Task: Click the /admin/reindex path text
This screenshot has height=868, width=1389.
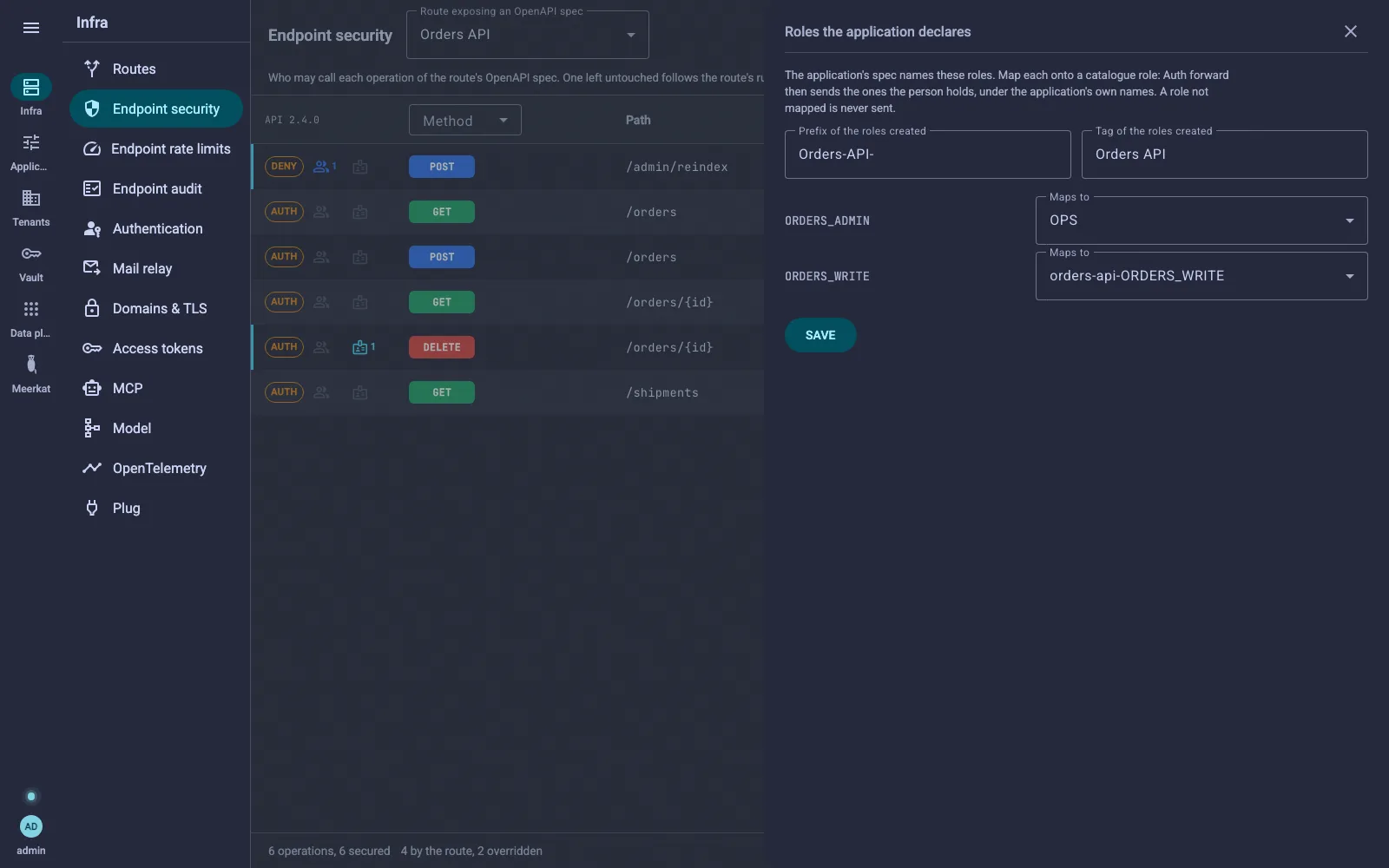Action: pos(677,167)
